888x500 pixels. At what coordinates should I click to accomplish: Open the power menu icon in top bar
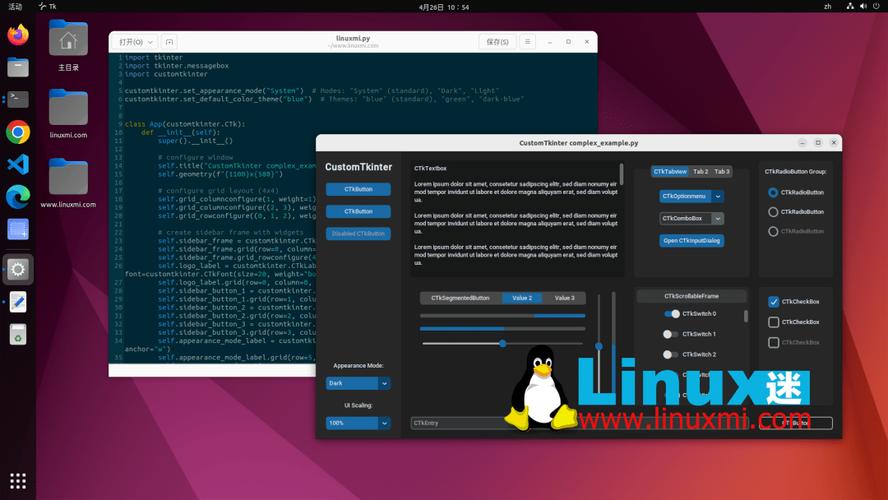click(877, 6)
